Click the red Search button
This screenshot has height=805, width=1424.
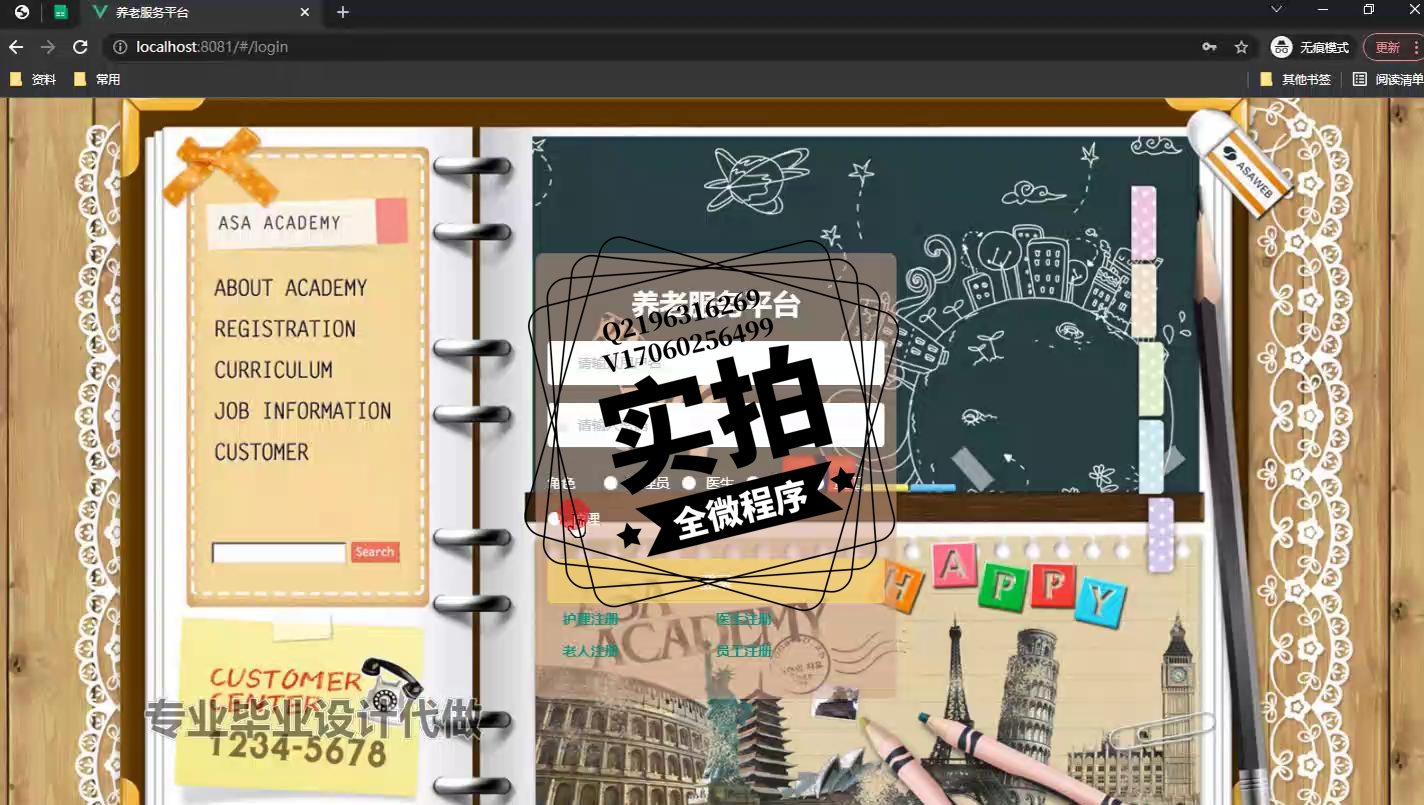point(375,552)
